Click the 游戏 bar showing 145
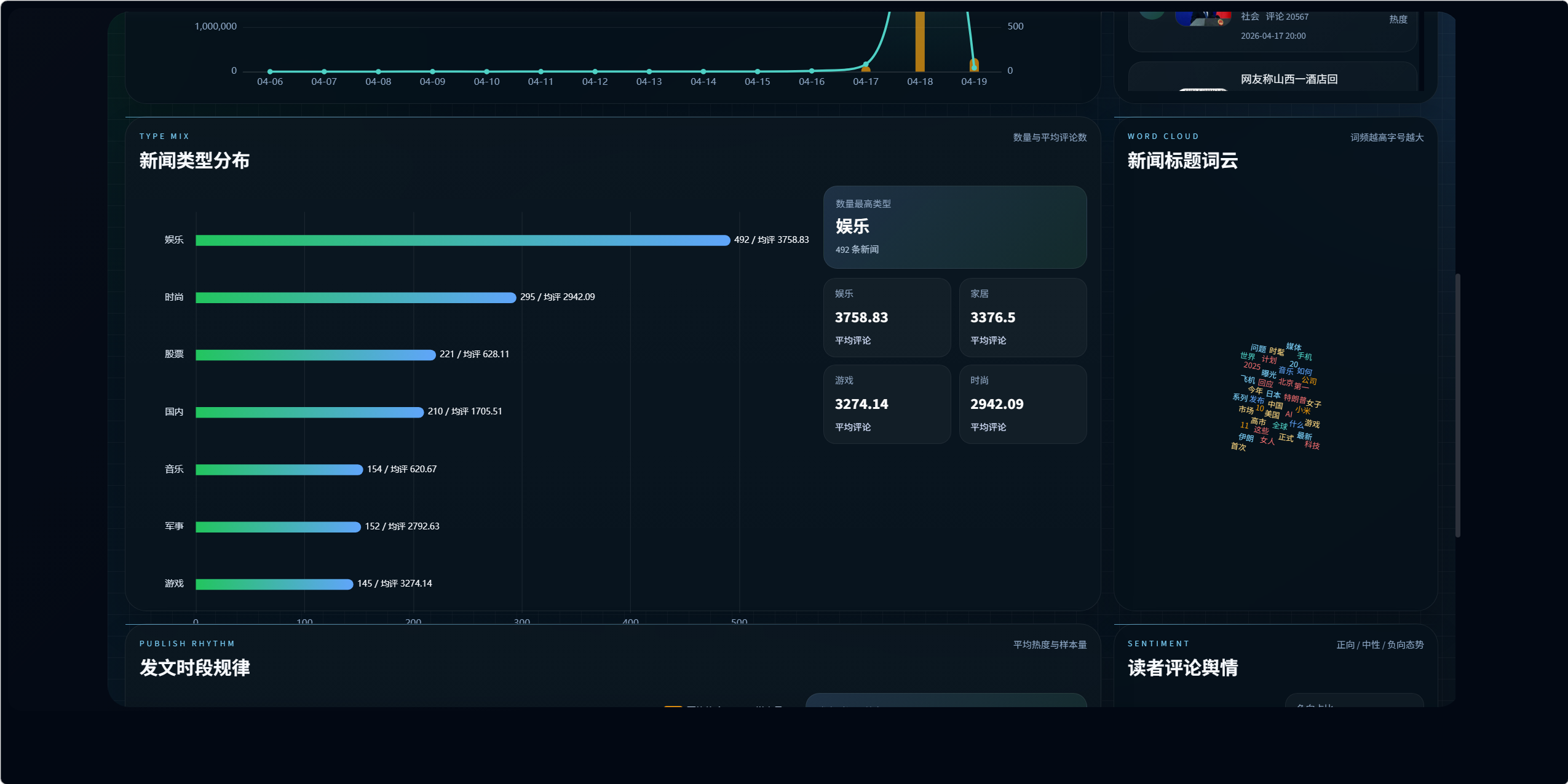The image size is (1568, 784). (x=274, y=584)
